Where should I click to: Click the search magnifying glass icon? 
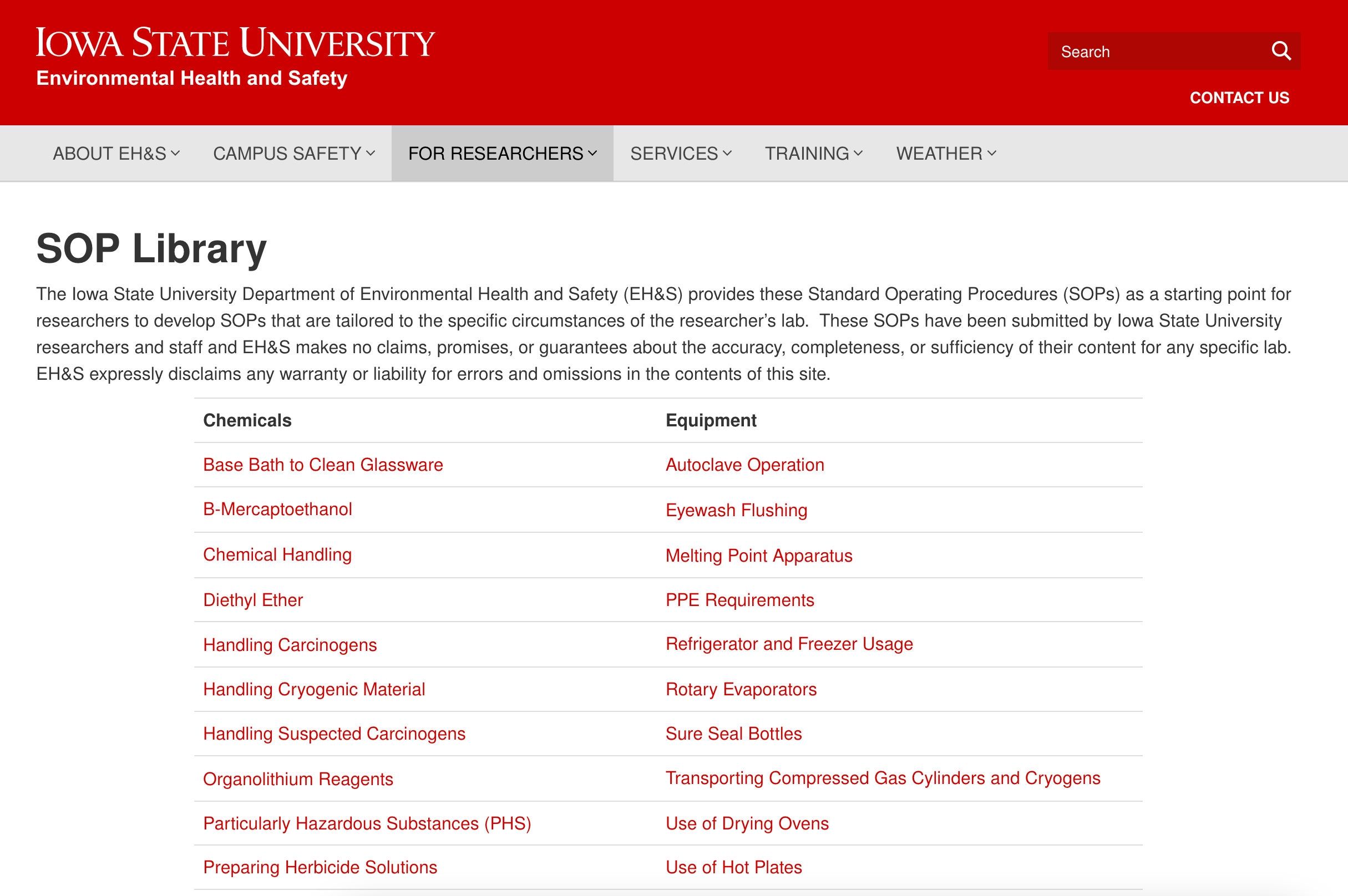[x=1281, y=52]
